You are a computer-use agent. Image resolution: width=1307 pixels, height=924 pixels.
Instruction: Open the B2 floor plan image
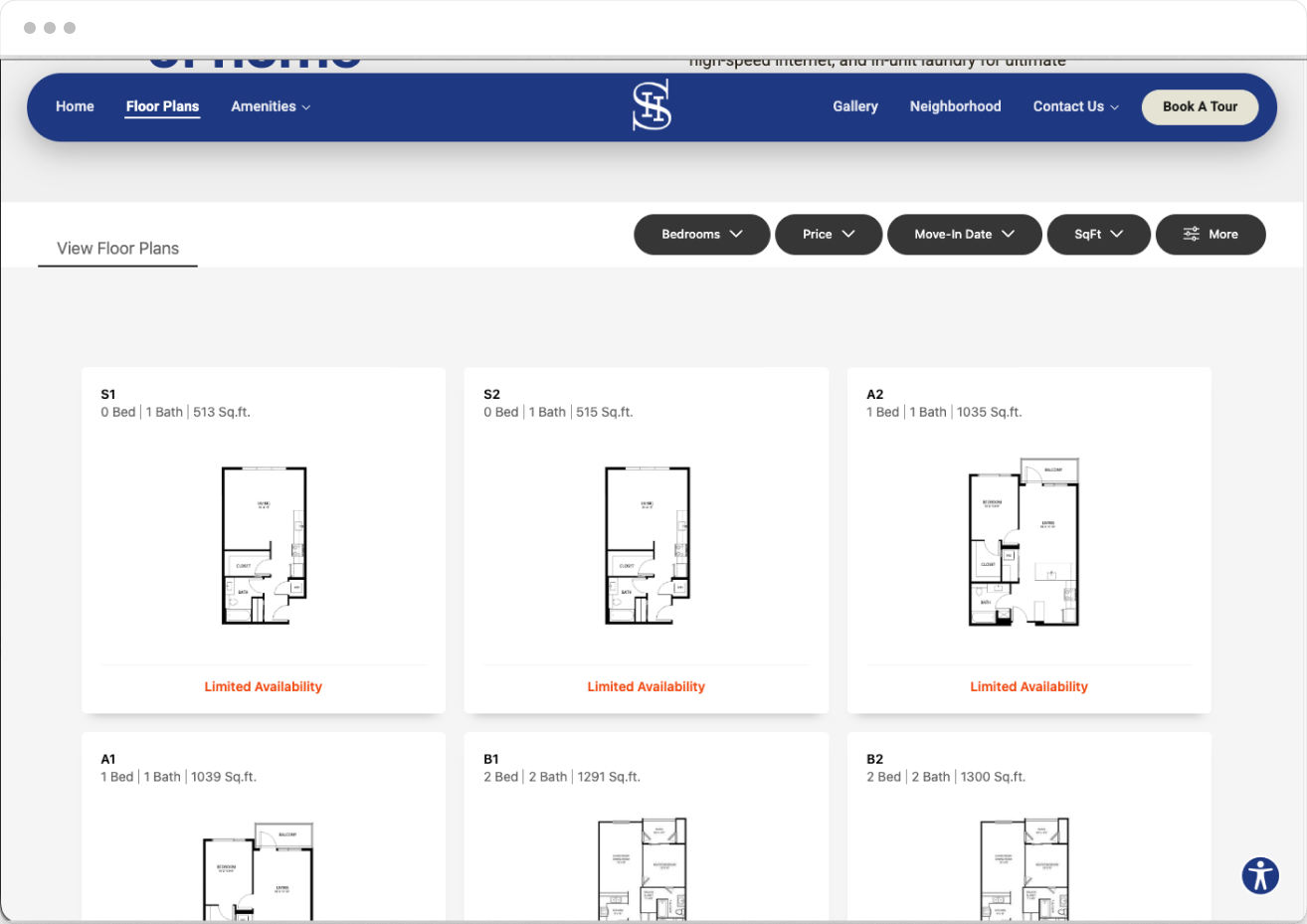click(1026, 869)
